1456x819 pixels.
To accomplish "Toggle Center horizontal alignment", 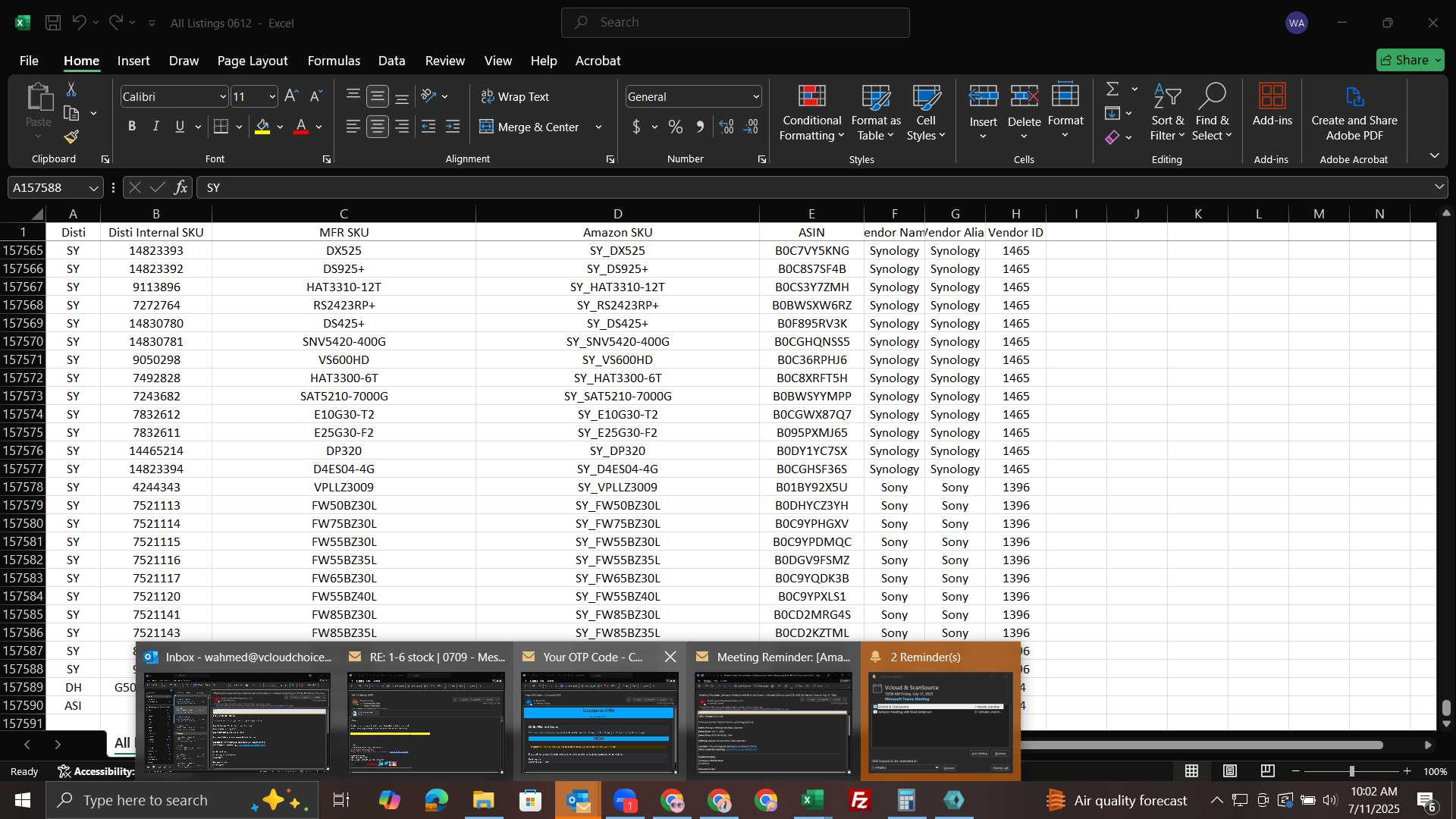I will coord(378,127).
